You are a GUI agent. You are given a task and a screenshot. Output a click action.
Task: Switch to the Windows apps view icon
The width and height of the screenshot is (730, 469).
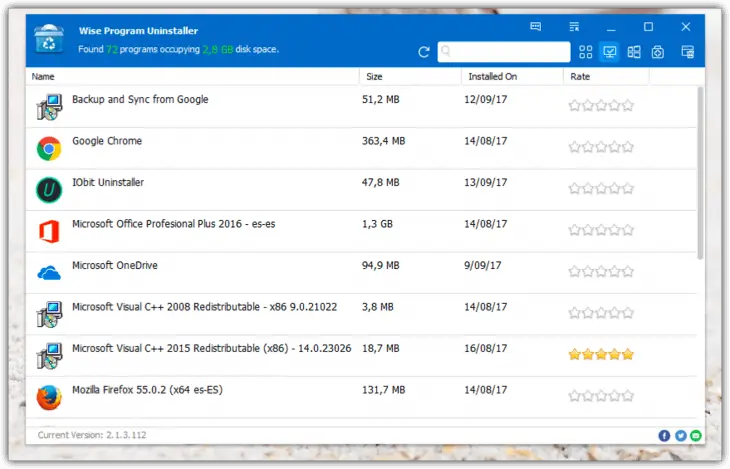(x=634, y=52)
